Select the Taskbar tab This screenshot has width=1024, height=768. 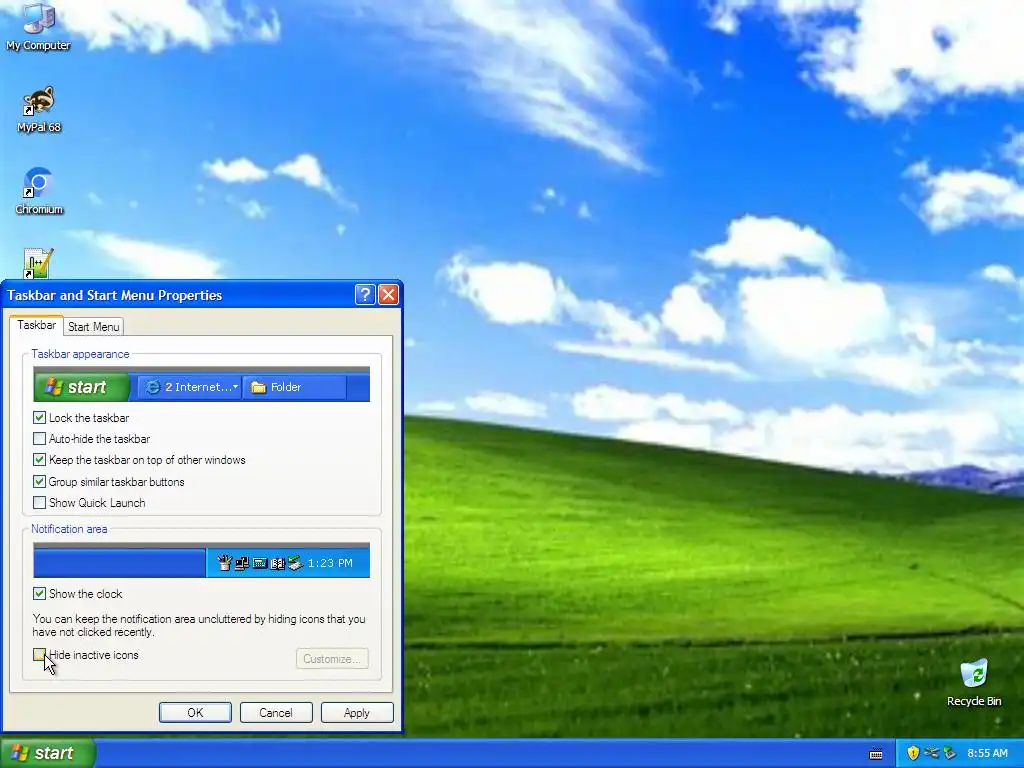(x=37, y=325)
